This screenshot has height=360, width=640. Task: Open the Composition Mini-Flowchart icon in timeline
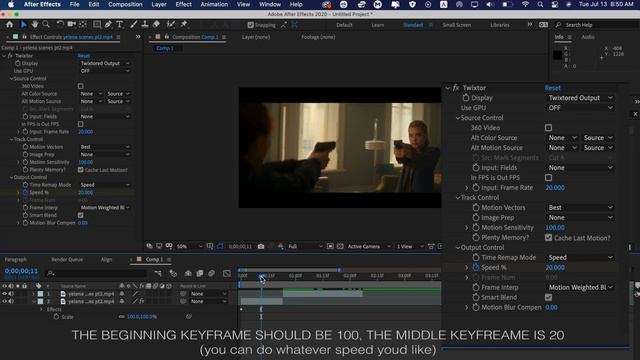click(x=158, y=273)
